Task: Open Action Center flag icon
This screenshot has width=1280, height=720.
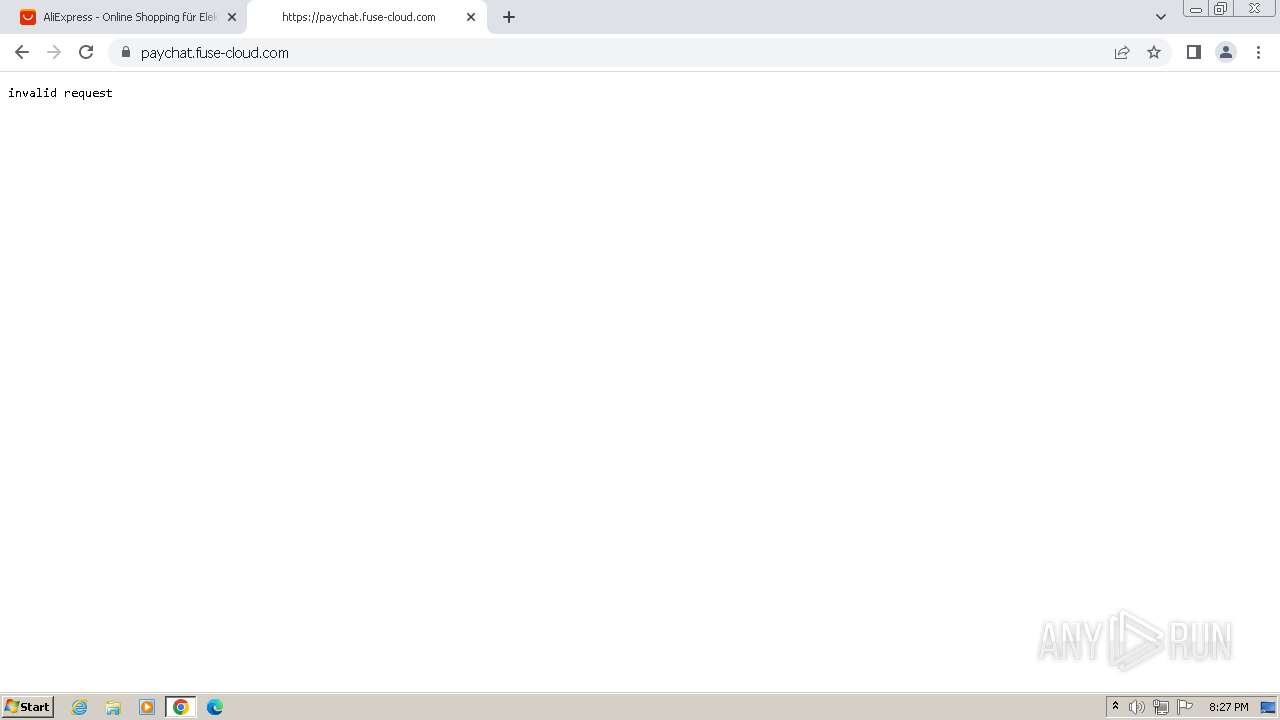Action: click(x=1185, y=707)
